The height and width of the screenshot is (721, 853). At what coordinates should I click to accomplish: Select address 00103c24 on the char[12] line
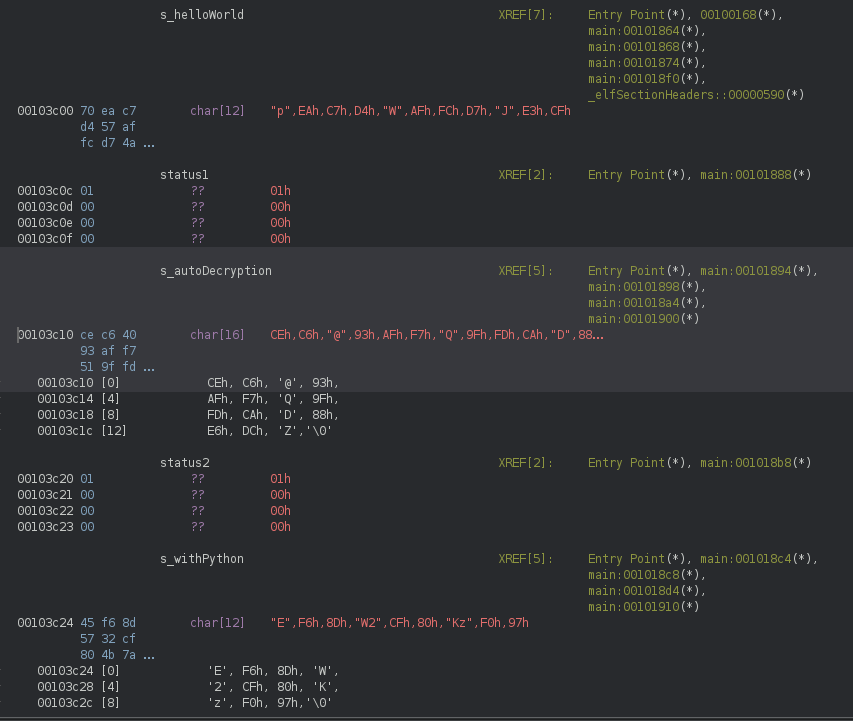tap(45, 623)
